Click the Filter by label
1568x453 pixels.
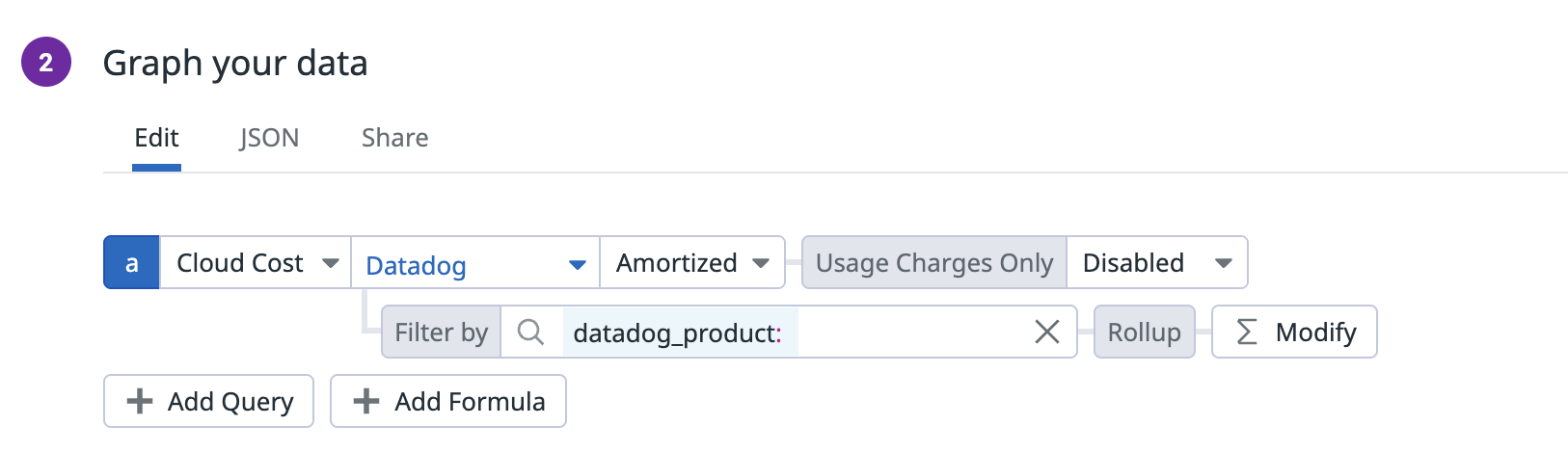coord(441,332)
